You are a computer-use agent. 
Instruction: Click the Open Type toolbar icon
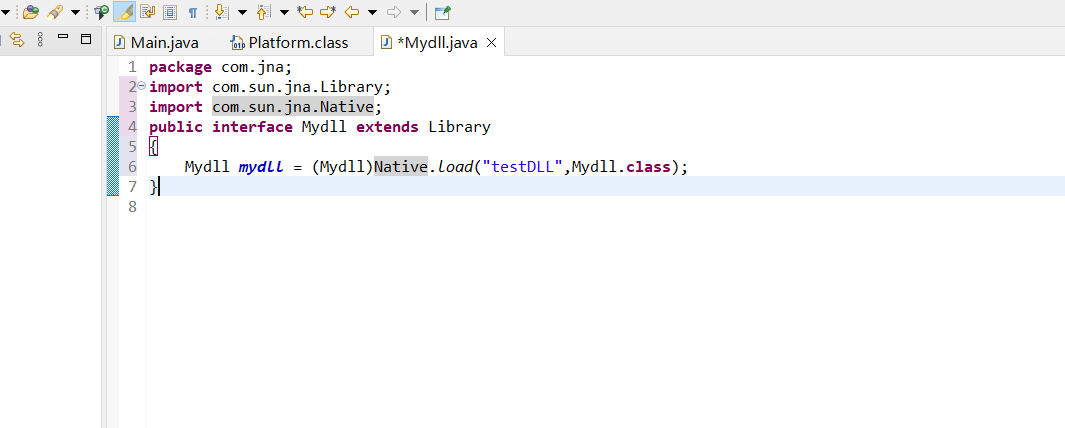pos(31,12)
